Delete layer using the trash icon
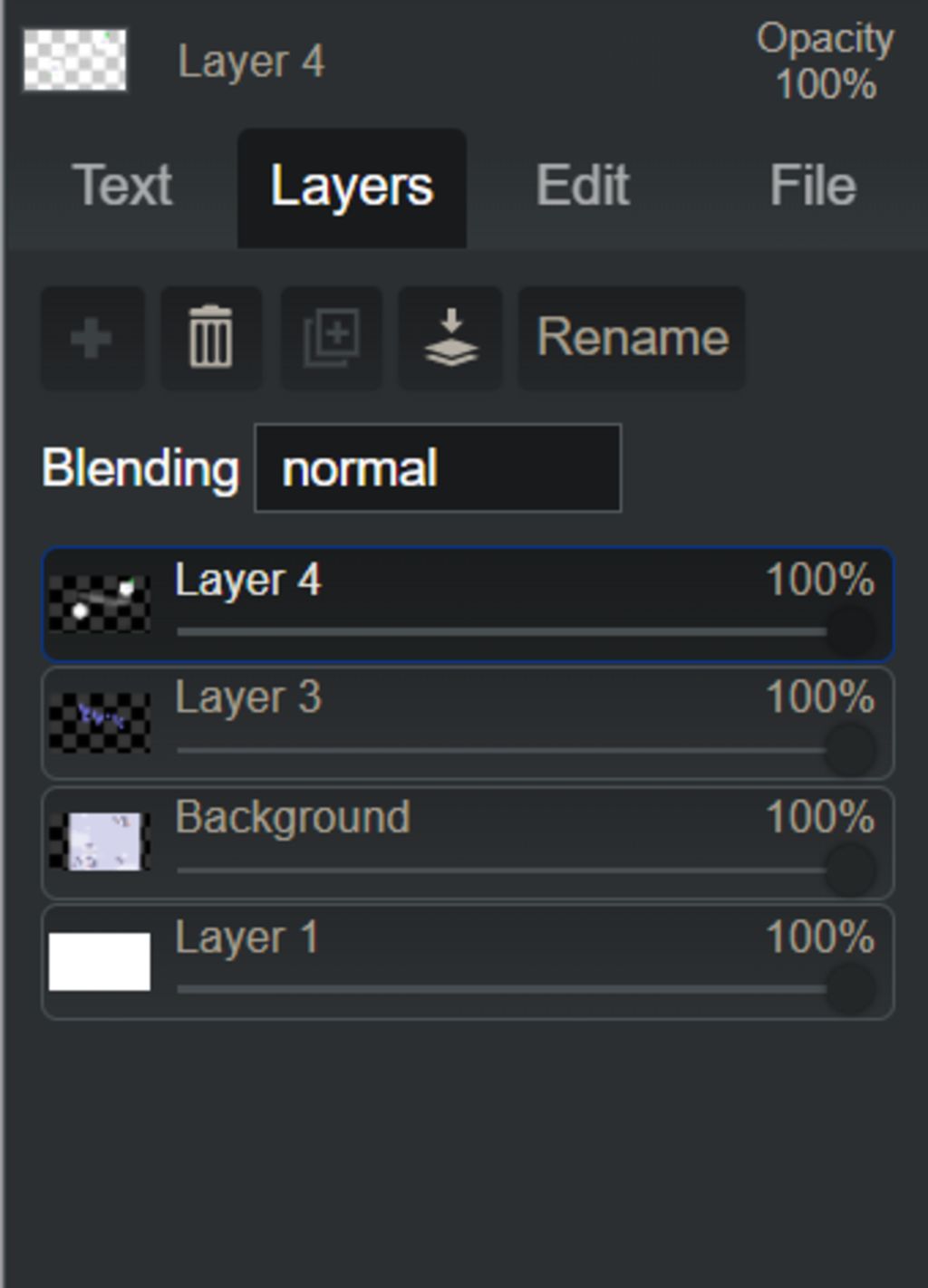 [x=211, y=339]
